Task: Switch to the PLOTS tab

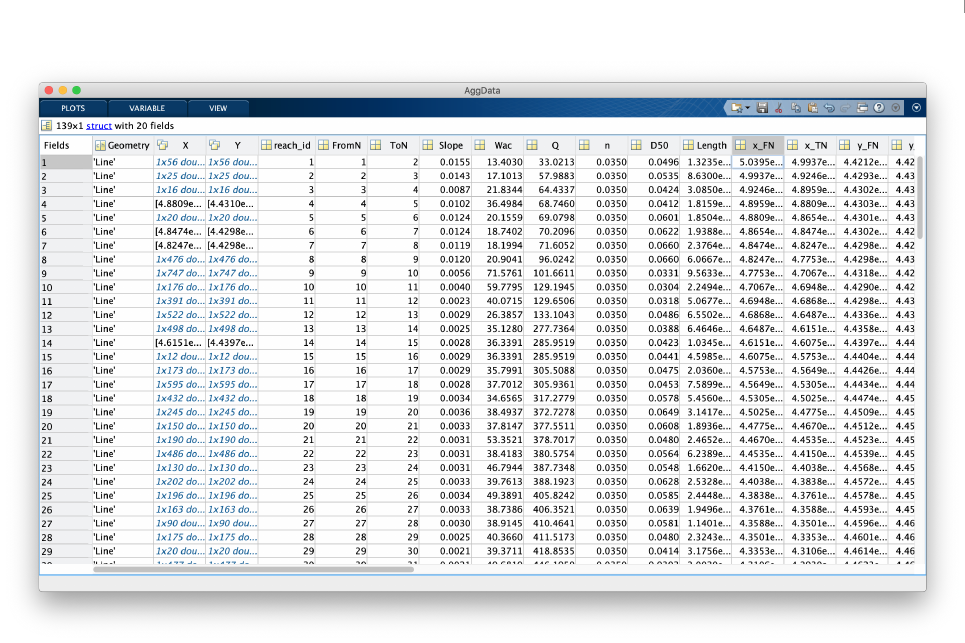Action: click(x=73, y=108)
